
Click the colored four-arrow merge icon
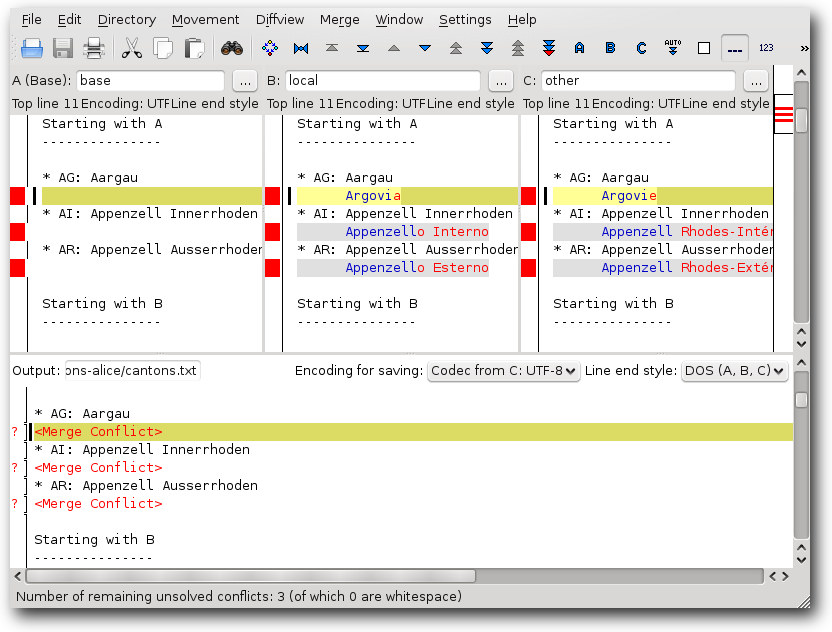(270, 48)
